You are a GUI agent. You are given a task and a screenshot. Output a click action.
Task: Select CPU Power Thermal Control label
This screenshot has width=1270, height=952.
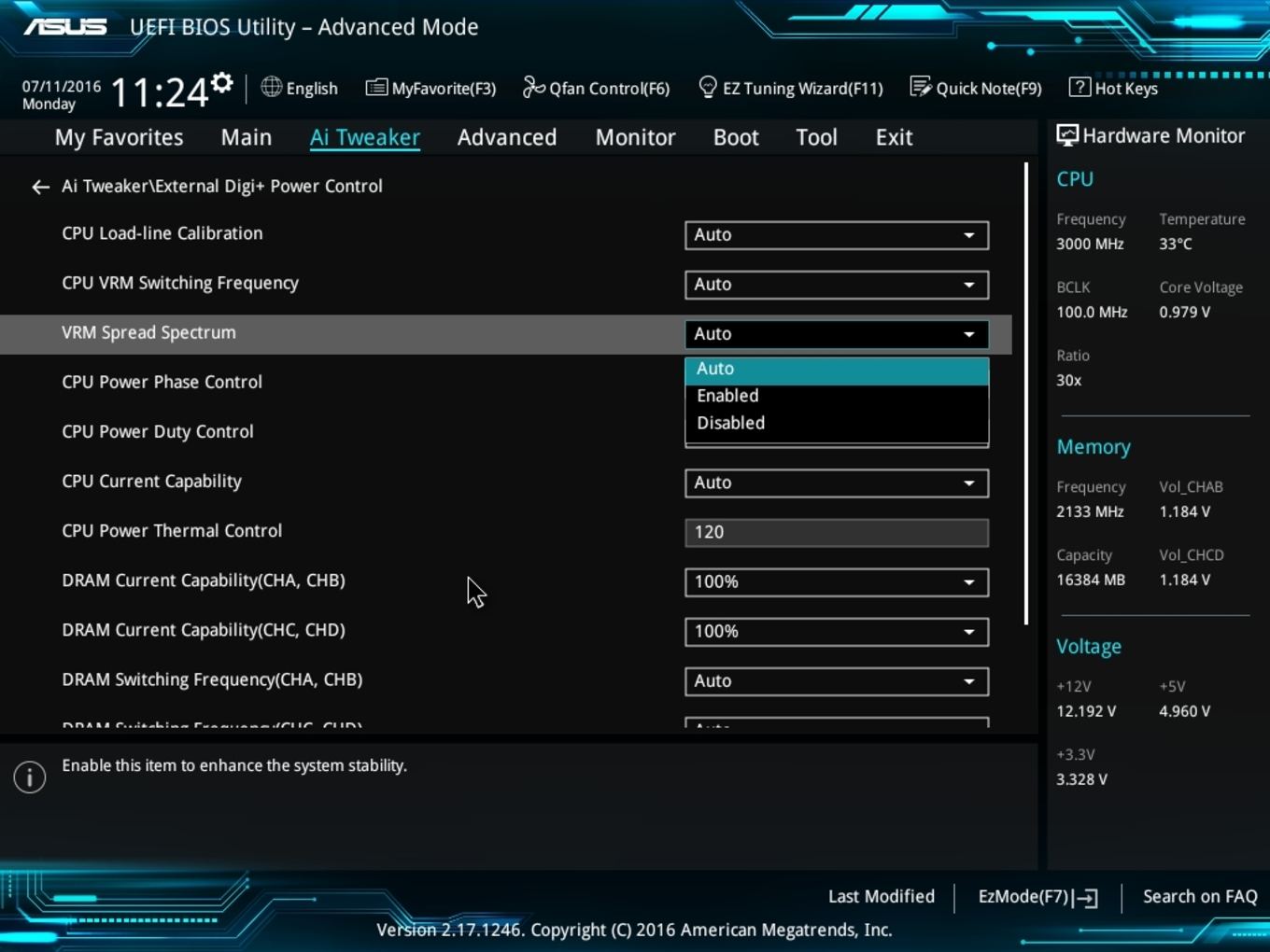pyautogui.click(x=172, y=530)
